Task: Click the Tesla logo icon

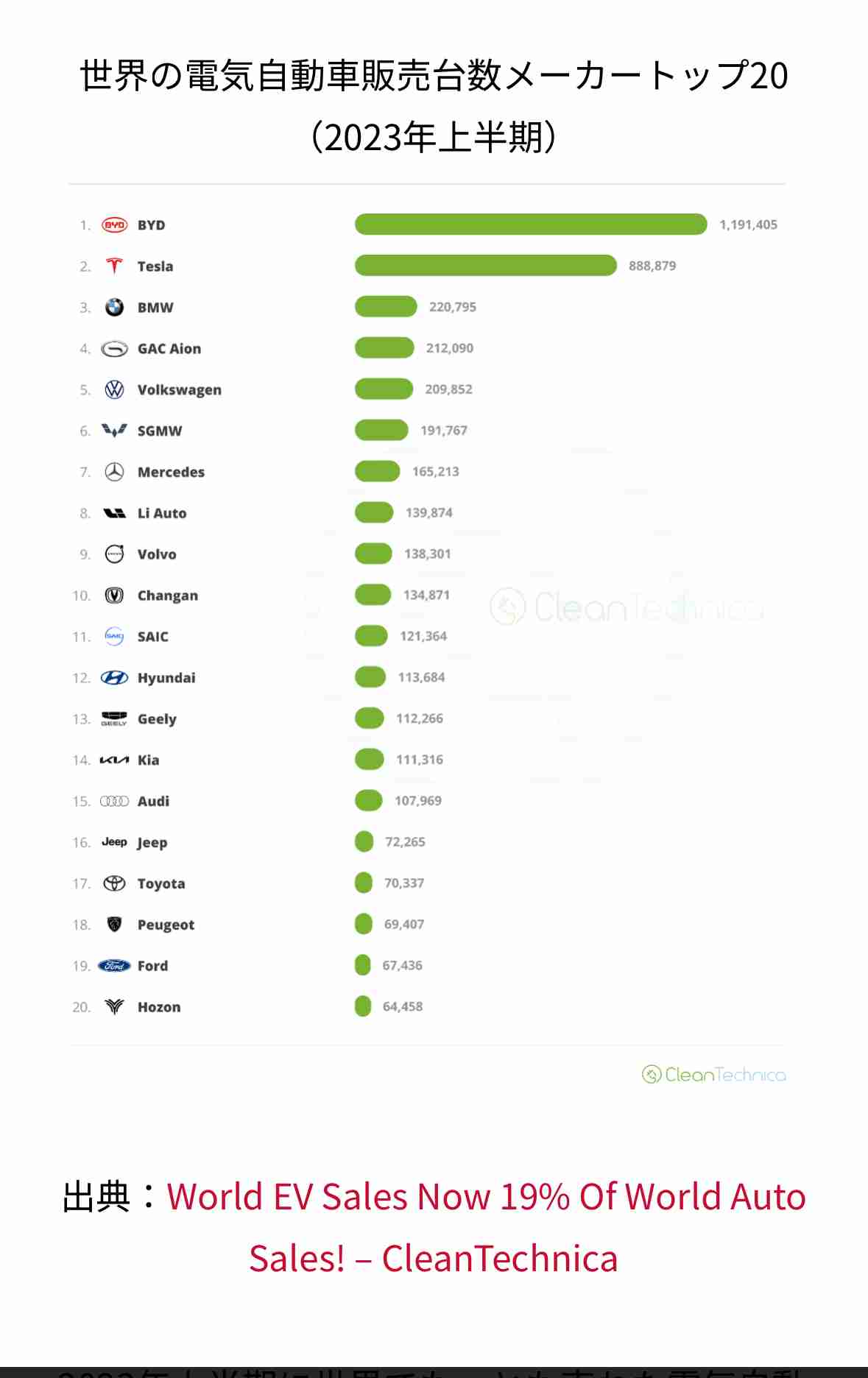Action: [114, 266]
